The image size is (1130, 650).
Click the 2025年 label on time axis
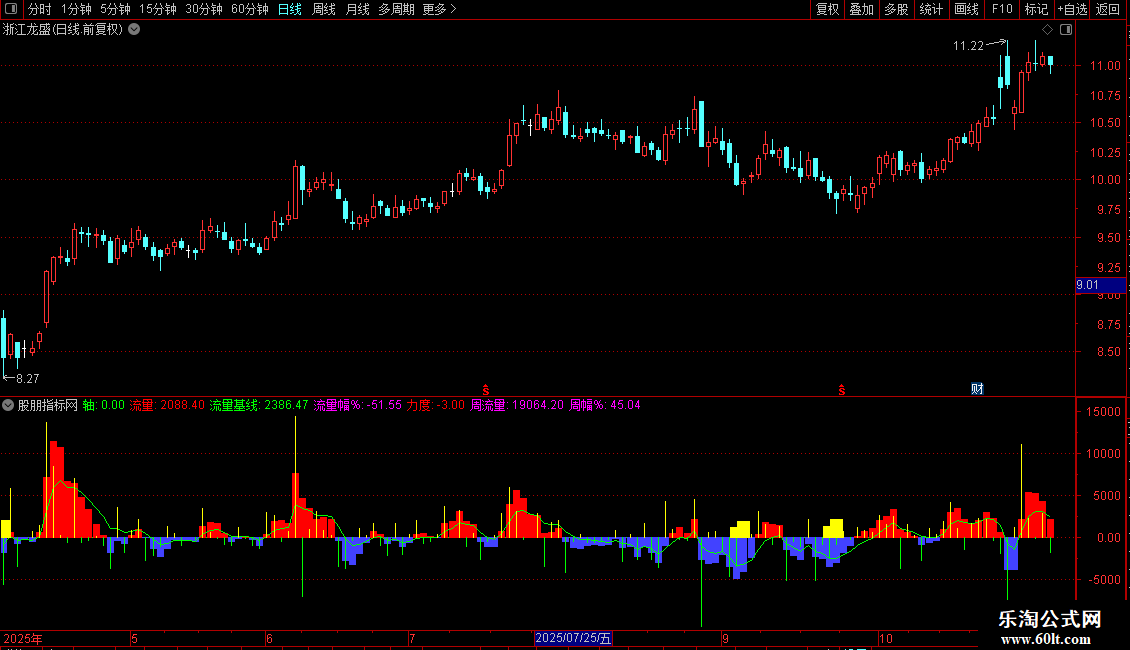point(22,638)
